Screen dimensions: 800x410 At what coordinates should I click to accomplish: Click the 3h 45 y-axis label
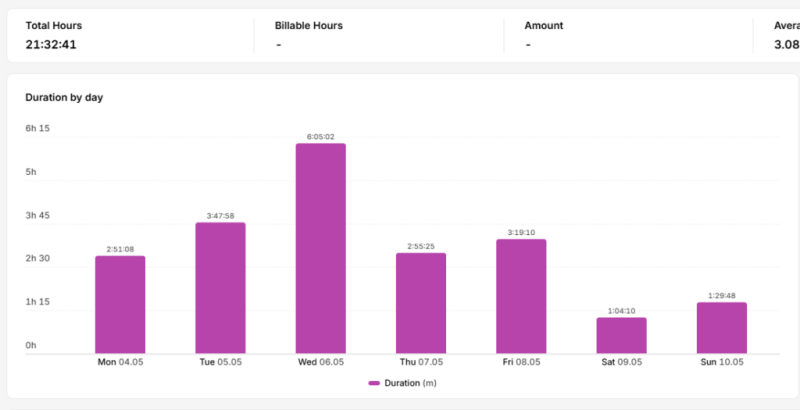38,215
